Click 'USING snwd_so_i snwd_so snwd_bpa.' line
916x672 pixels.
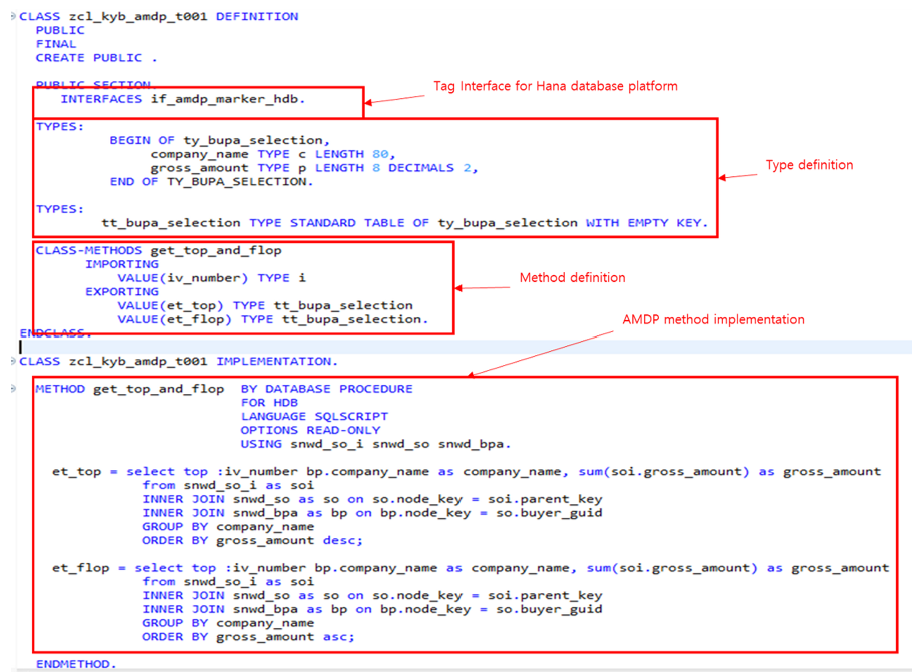376,444
